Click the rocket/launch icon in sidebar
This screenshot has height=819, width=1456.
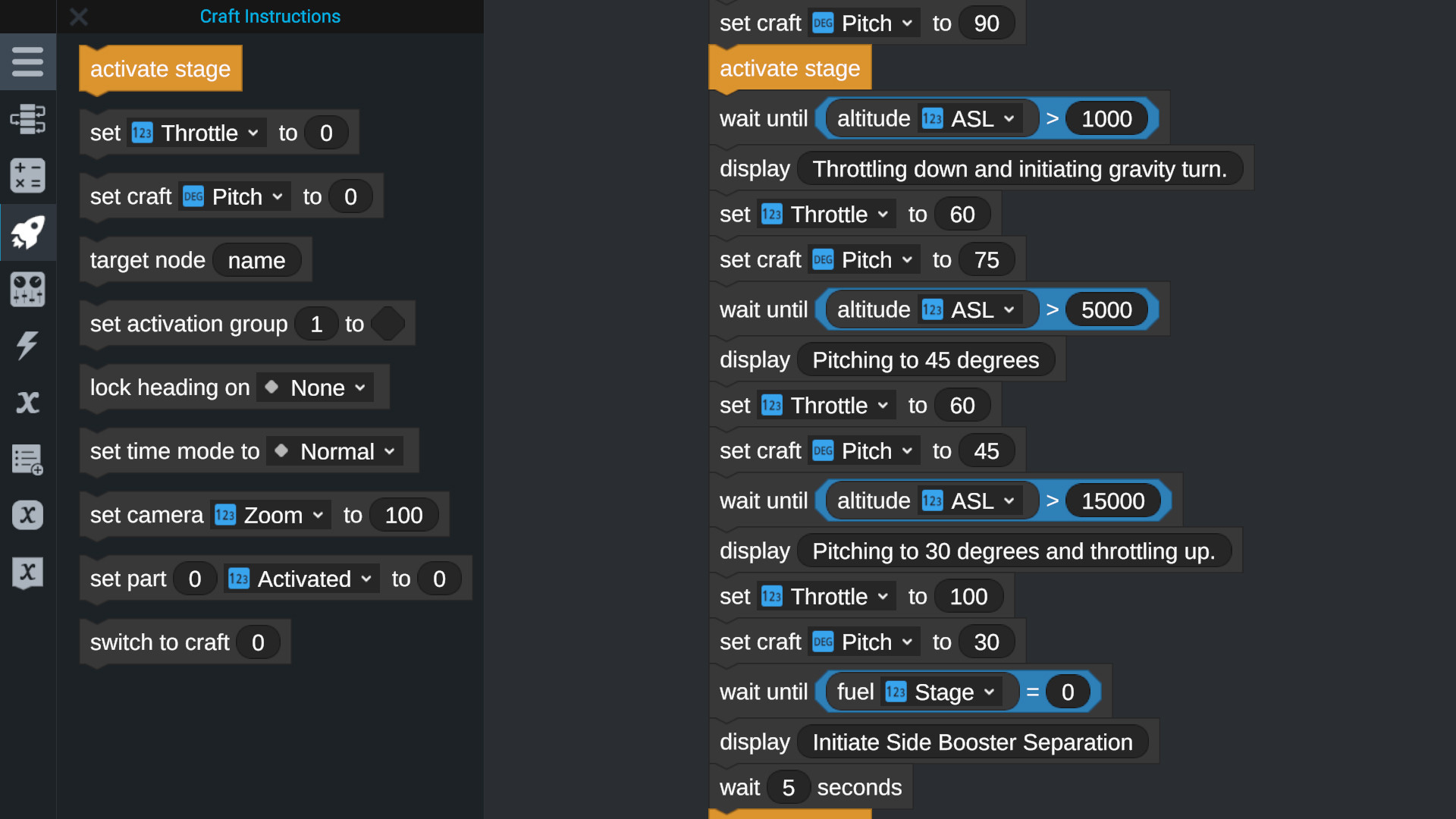point(28,232)
